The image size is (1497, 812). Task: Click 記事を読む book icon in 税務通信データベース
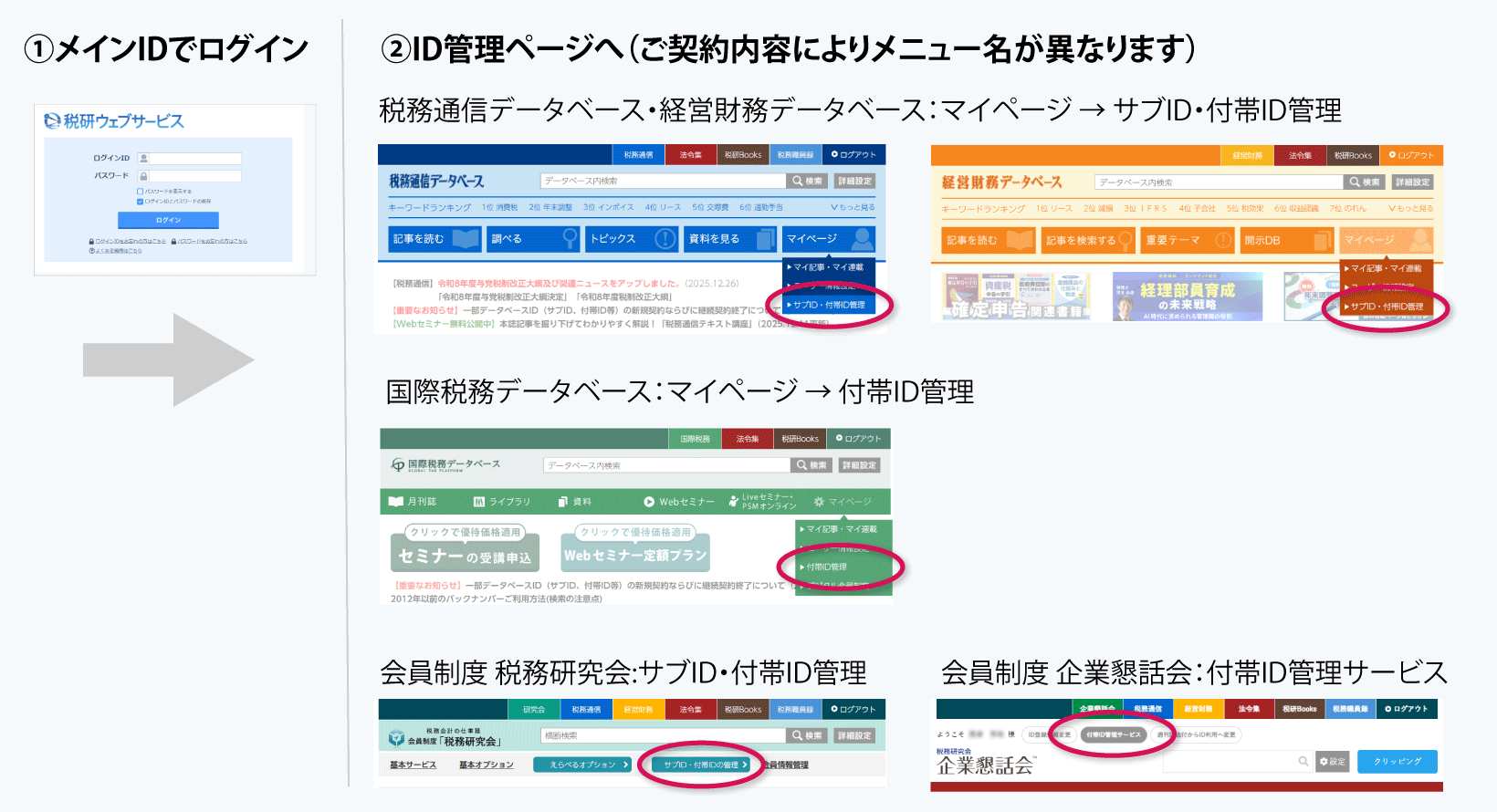point(466,239)
